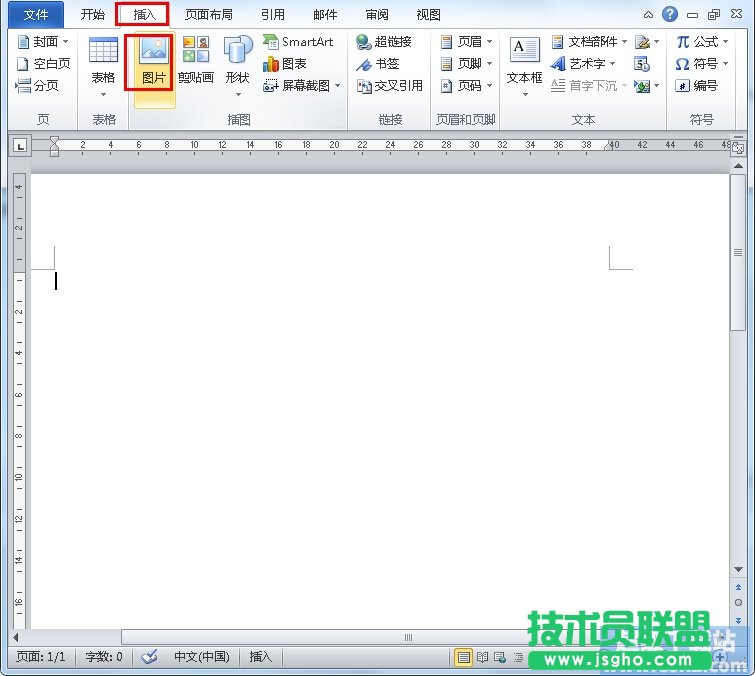Insert a 空白页 (Blank Page)

[43, 64]
